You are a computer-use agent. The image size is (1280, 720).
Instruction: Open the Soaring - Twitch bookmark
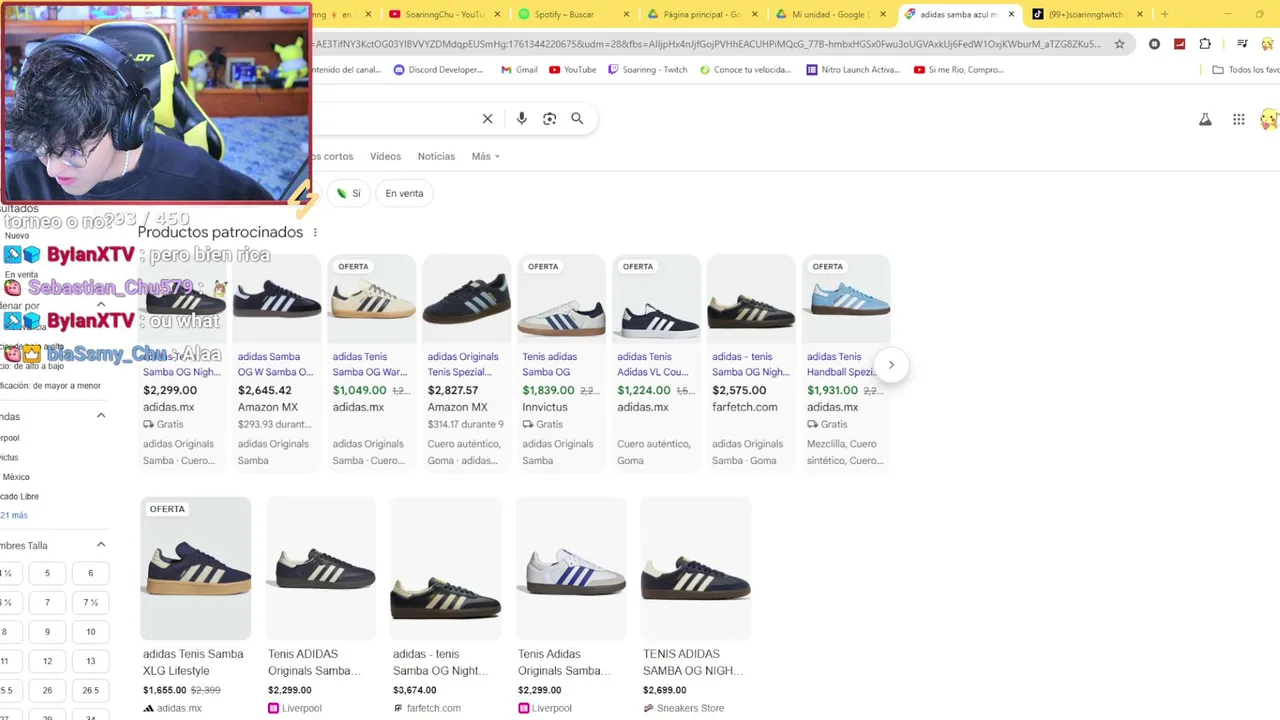pyautogui.click(x=647, y=70)
